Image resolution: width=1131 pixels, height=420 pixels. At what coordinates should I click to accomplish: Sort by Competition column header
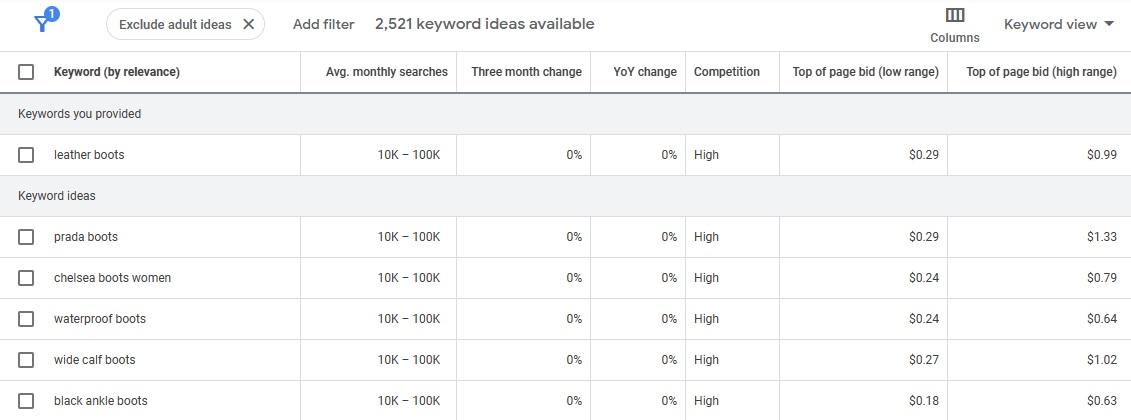point(727,72)
